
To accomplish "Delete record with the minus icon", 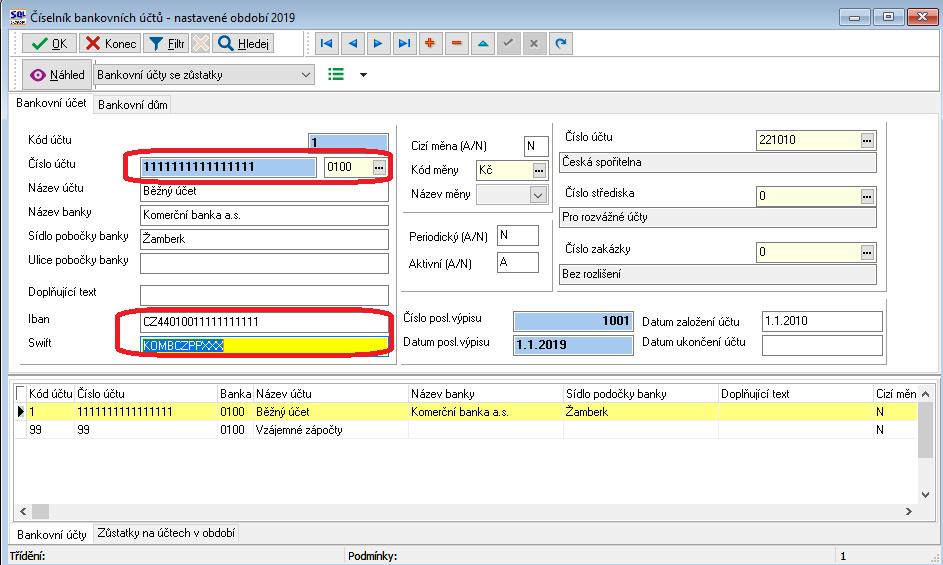I will click(456, 43).
